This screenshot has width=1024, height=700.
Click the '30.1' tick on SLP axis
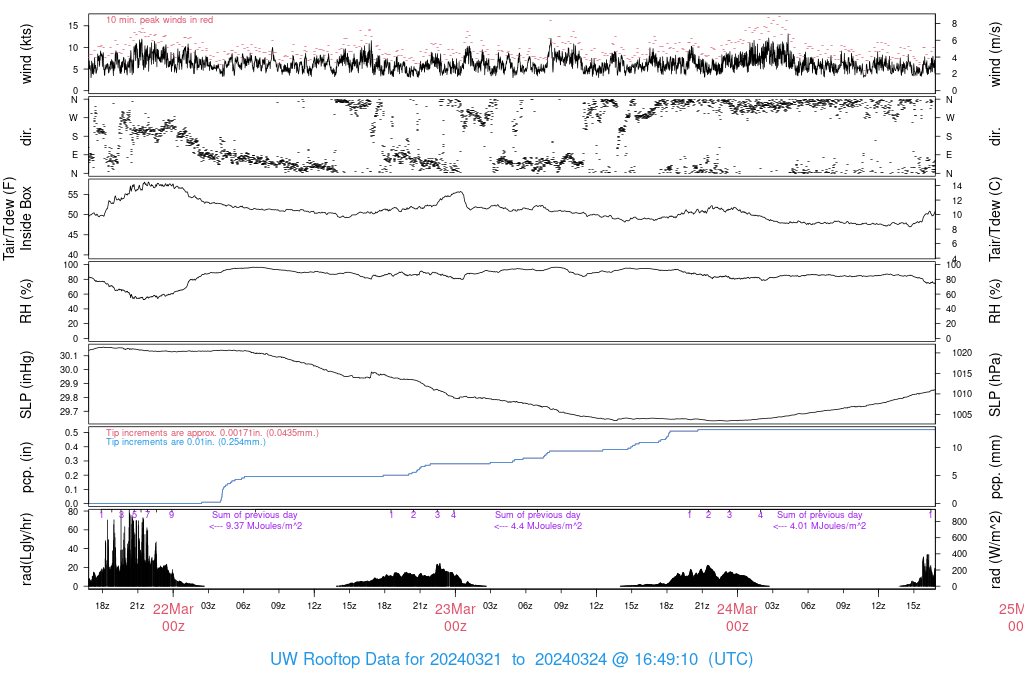point(69,356)
